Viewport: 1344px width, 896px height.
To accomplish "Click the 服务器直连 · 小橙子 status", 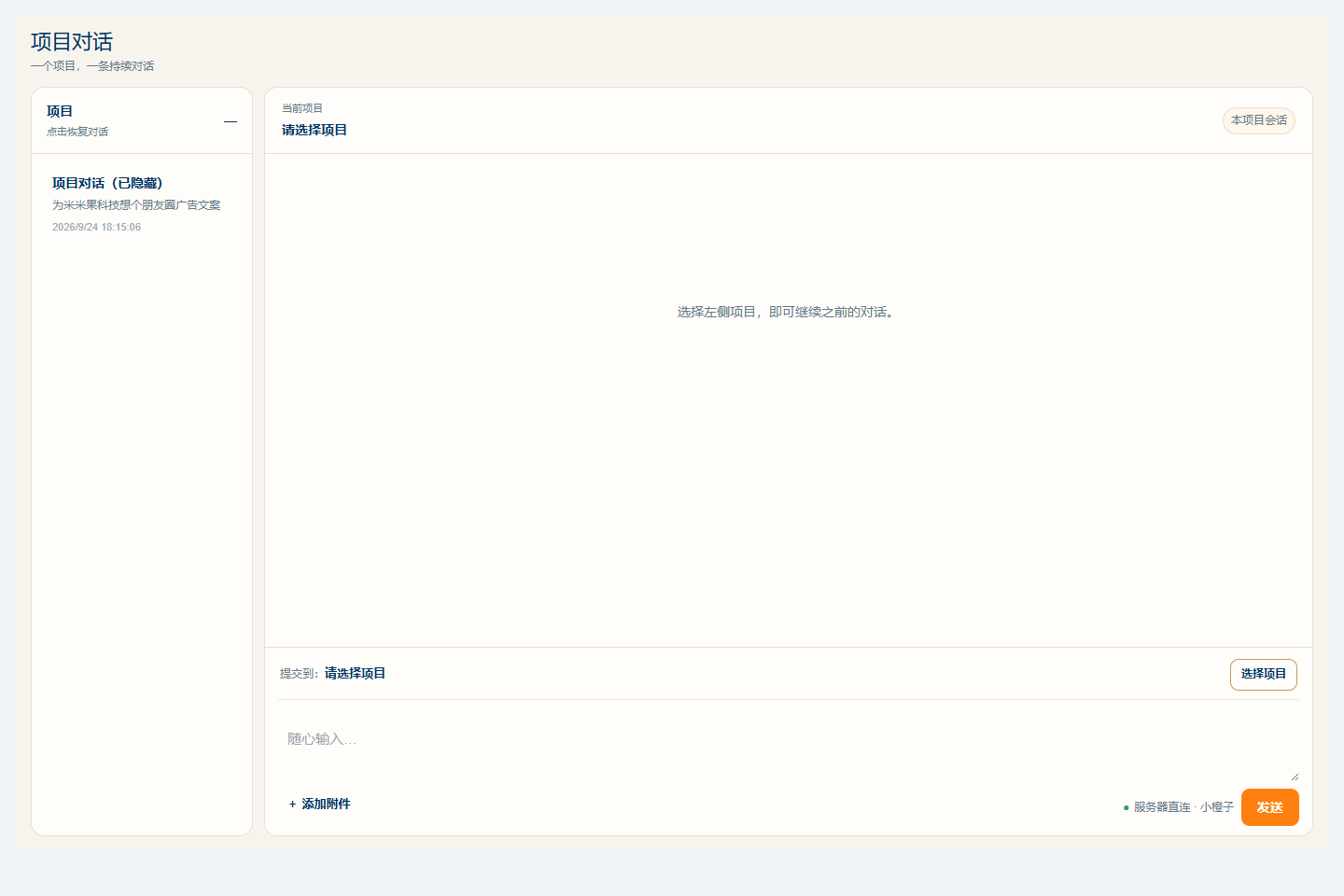I will coord(1178,807).
